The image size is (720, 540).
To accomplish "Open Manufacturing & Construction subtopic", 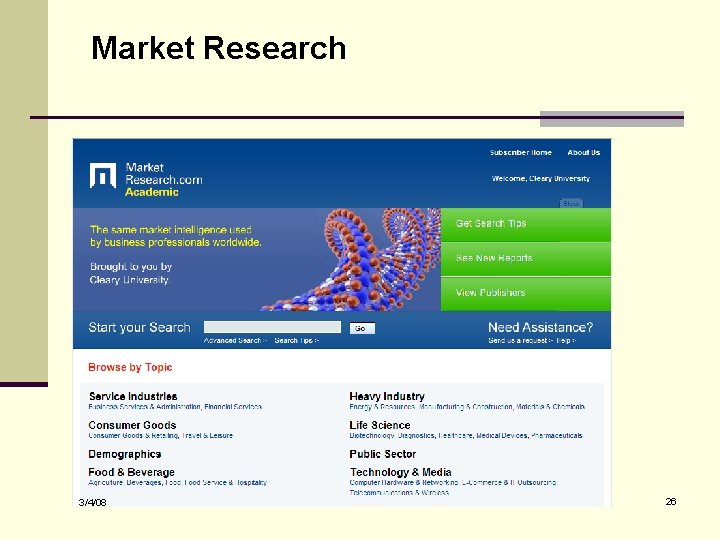I will [x=466, y=407].
